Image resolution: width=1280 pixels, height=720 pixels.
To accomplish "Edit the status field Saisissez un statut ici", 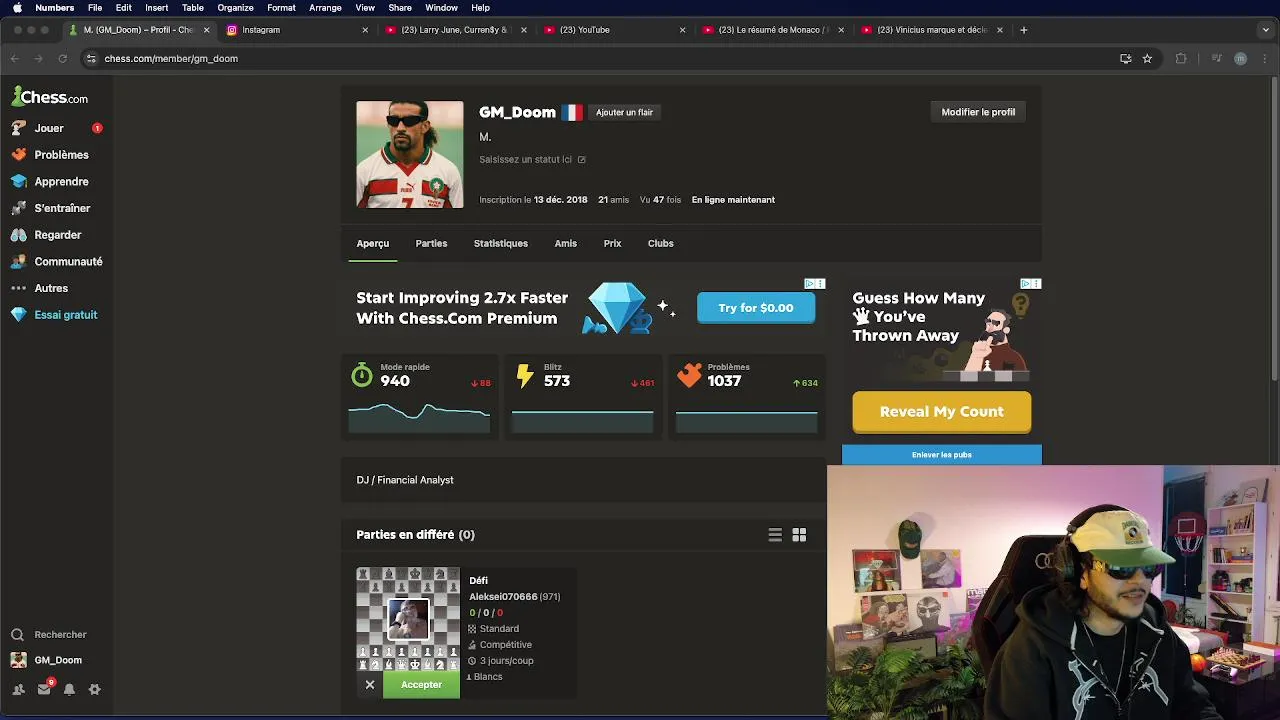I will pyautogui.click(x=532, y=160).
